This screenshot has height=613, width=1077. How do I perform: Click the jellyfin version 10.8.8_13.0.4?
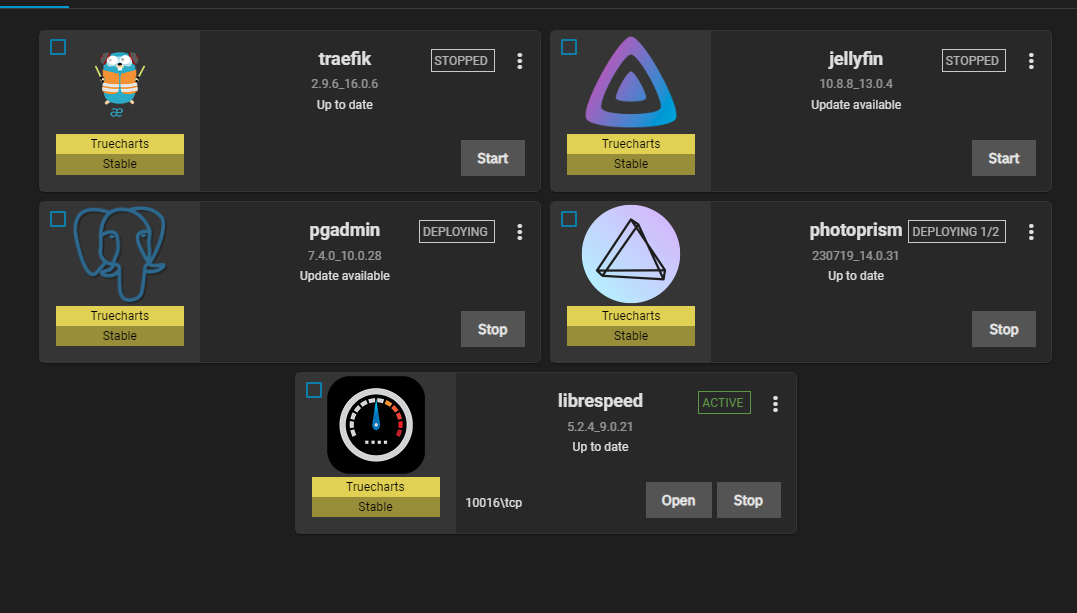856,84
